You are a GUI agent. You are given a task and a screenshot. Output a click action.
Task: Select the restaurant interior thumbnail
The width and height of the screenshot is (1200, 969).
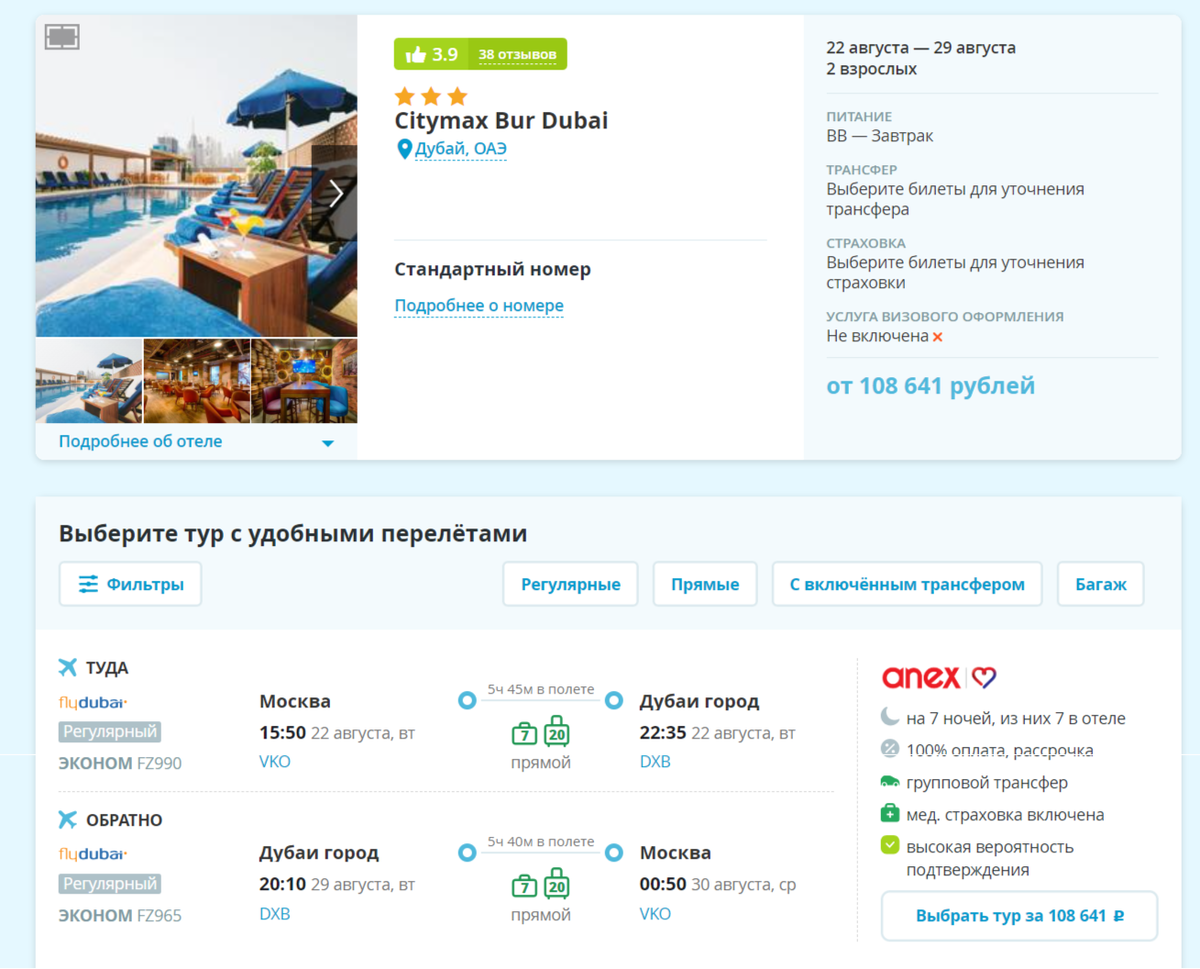197,381
